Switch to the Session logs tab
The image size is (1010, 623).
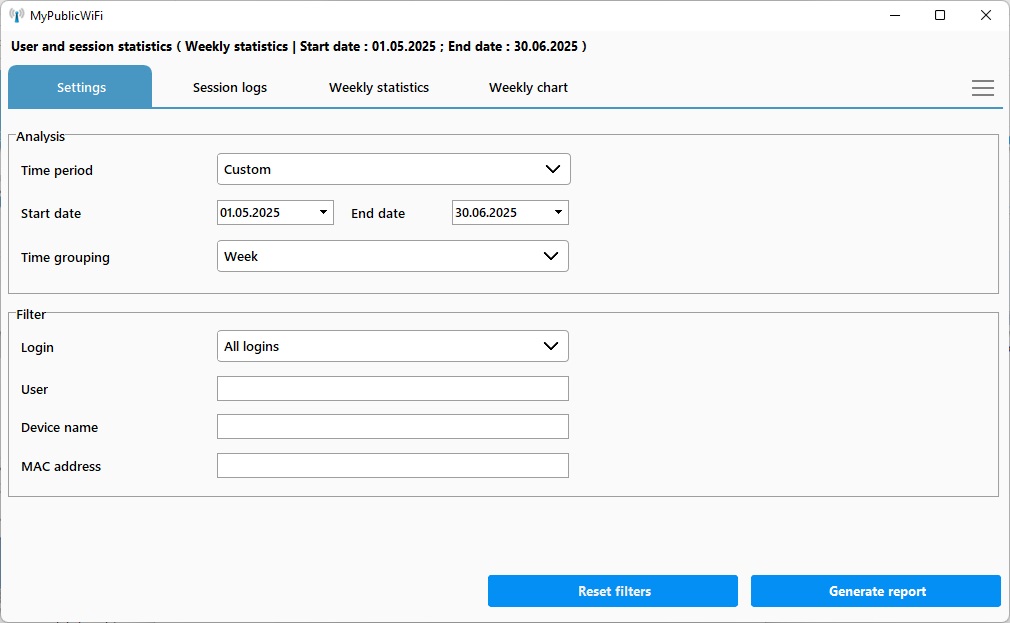[230, 88]
